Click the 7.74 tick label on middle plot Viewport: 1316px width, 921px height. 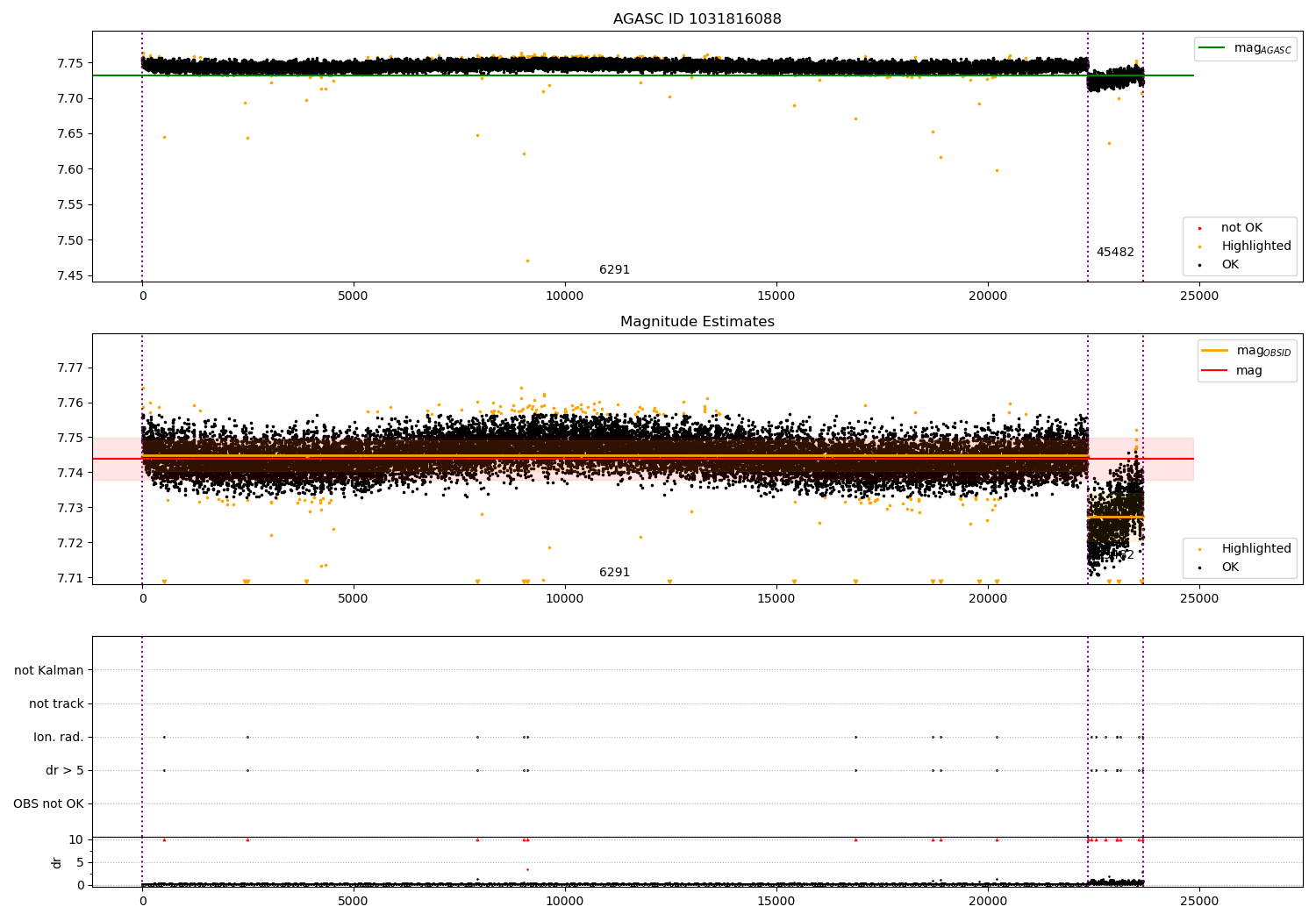click(70, 474)
